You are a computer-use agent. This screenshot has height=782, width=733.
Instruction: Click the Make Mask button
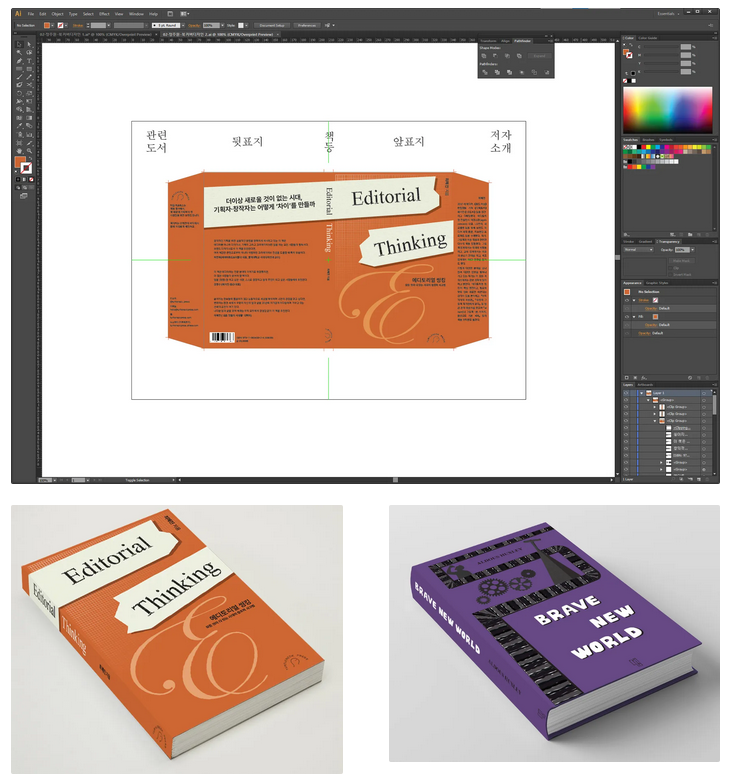click(x=681, y=261)
